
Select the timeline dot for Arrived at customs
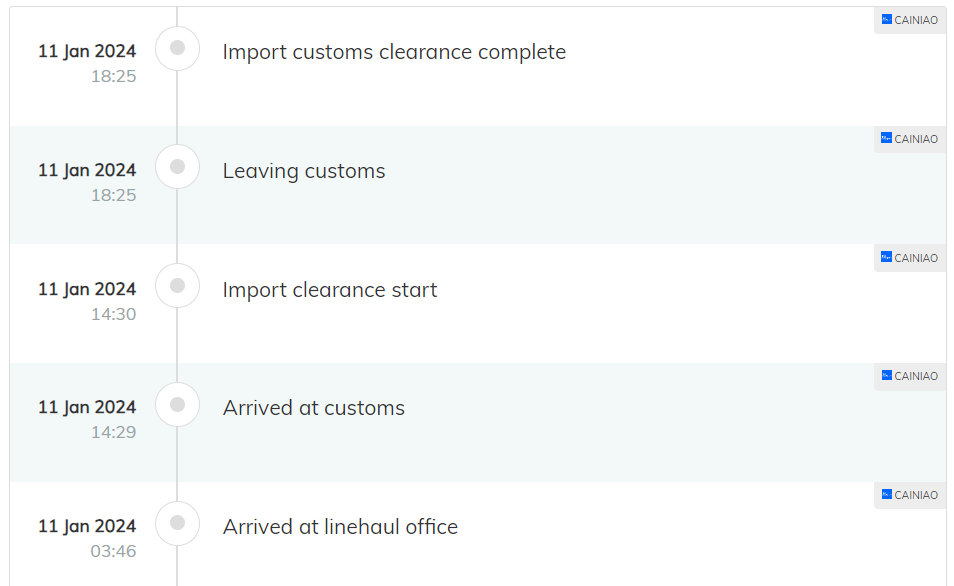178,404
